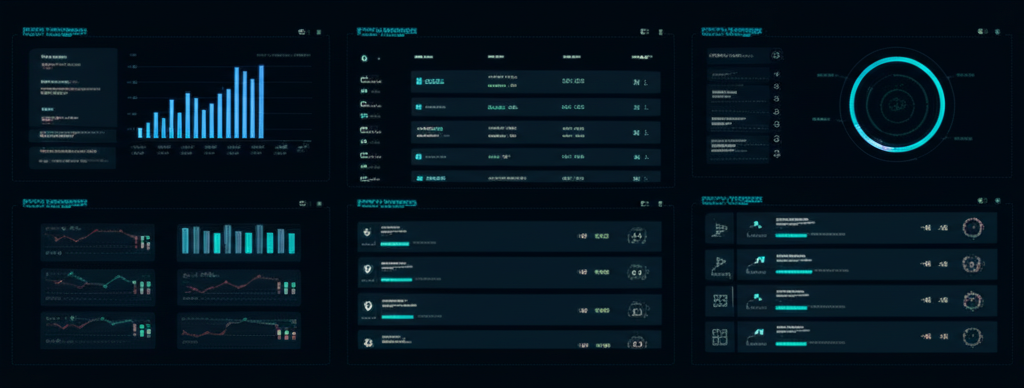Click the circular dial in the first floor-plan row
Viewport: 1024px width, 388px height.
pos(972,227)
